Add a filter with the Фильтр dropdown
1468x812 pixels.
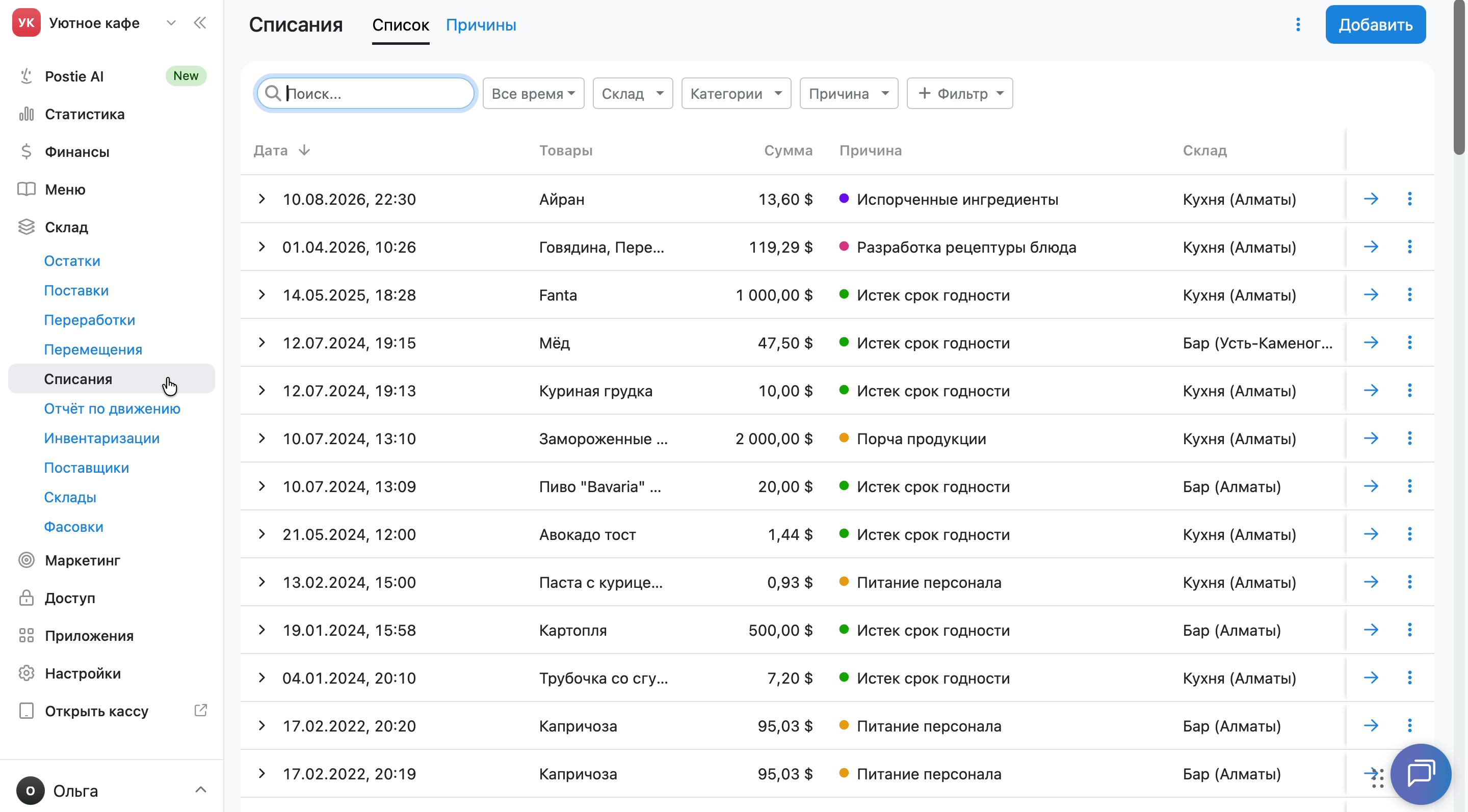click(x=960, y=93)
